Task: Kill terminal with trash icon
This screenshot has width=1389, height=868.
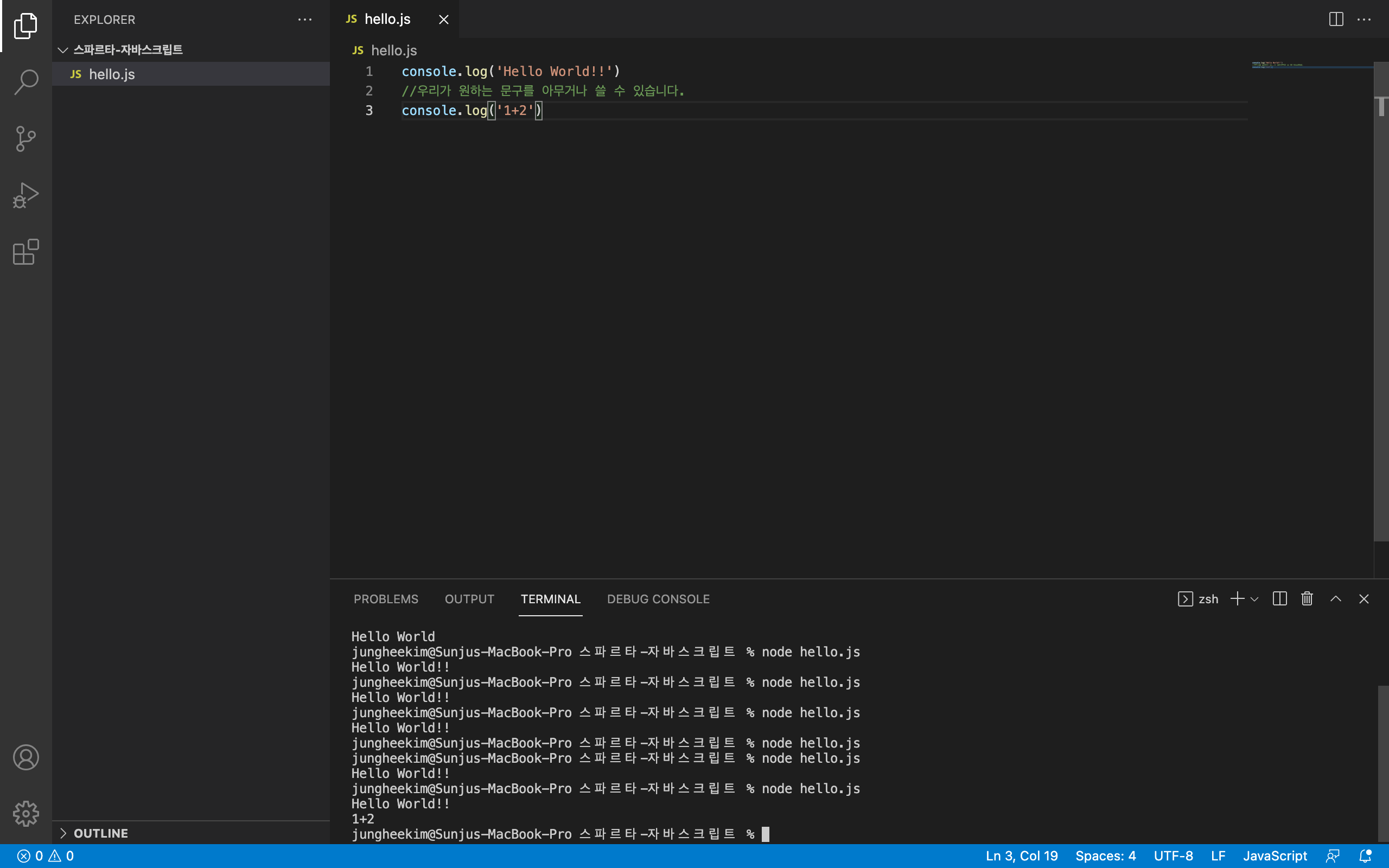Action: (1307, 599)
